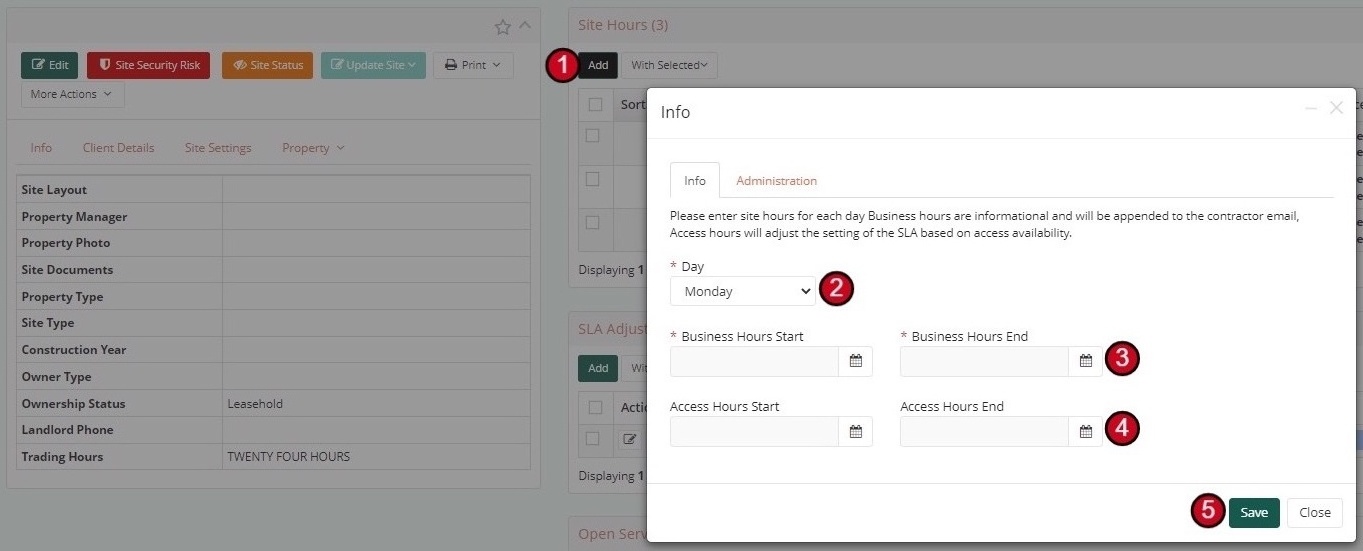Viewport: 1363px width, 551px height.
Task: Click the Construction Year row label
Action: 74,350
